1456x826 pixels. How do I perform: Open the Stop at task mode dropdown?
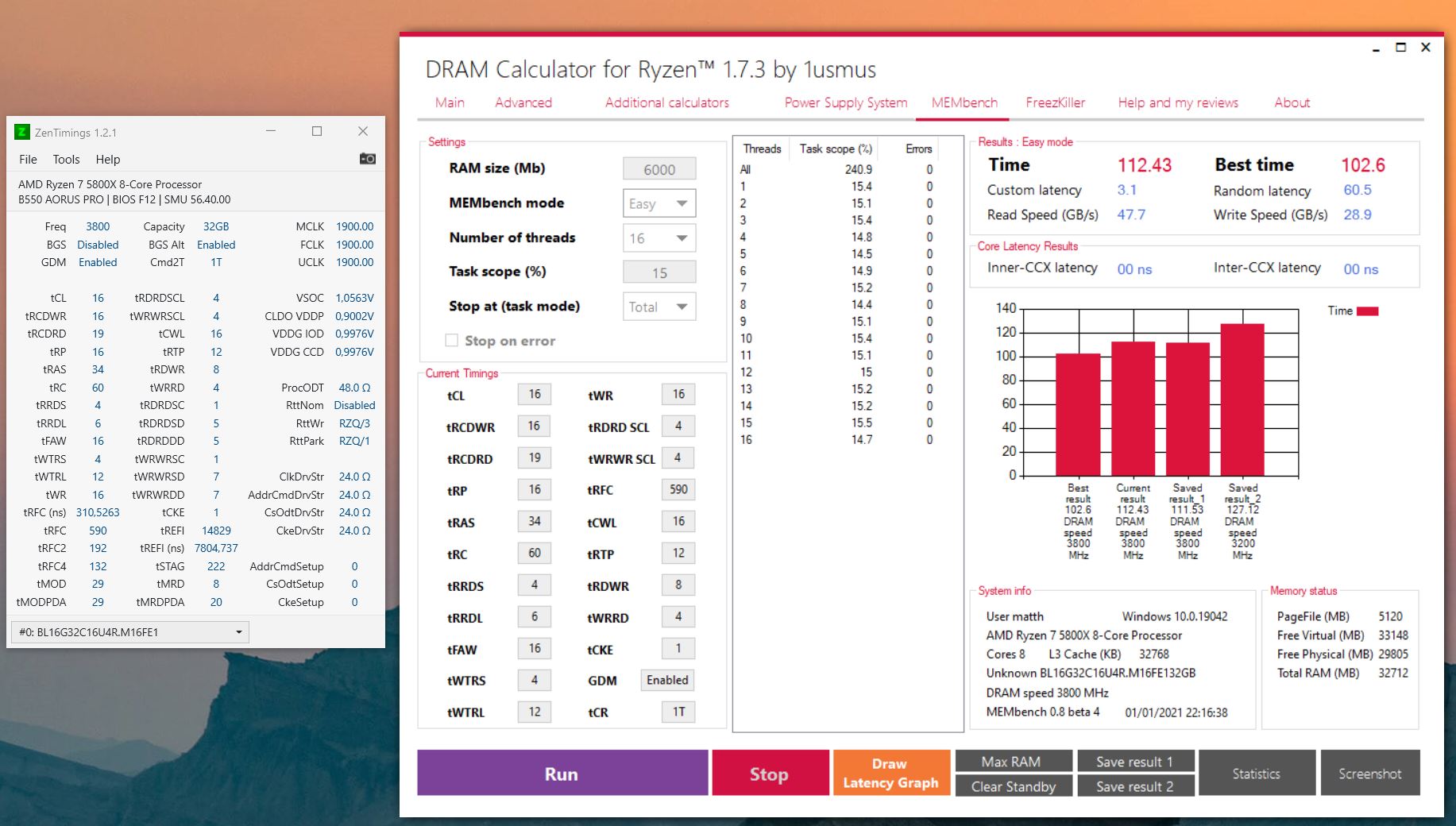659,307
